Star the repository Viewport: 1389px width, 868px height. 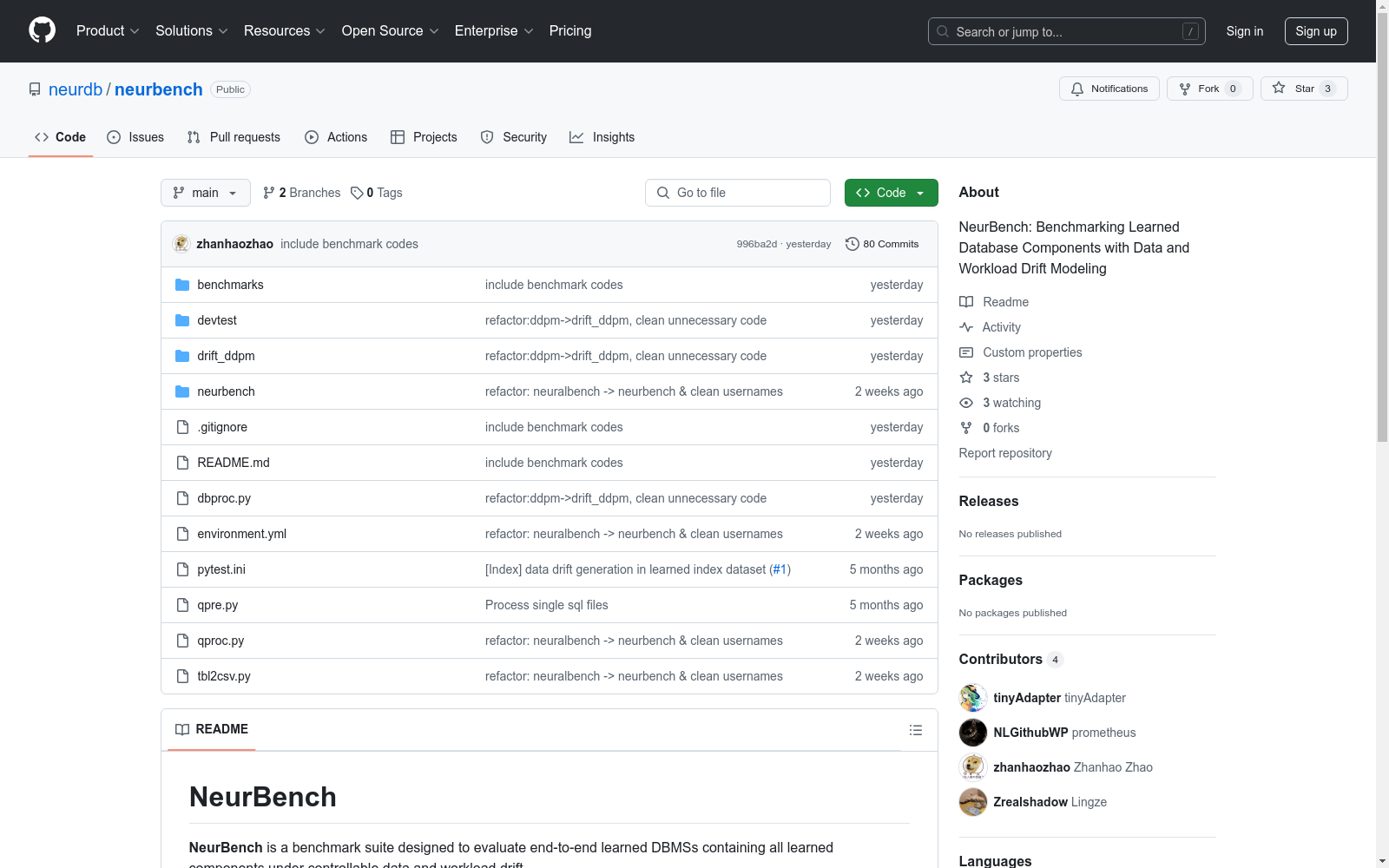tap(1303, 89)
